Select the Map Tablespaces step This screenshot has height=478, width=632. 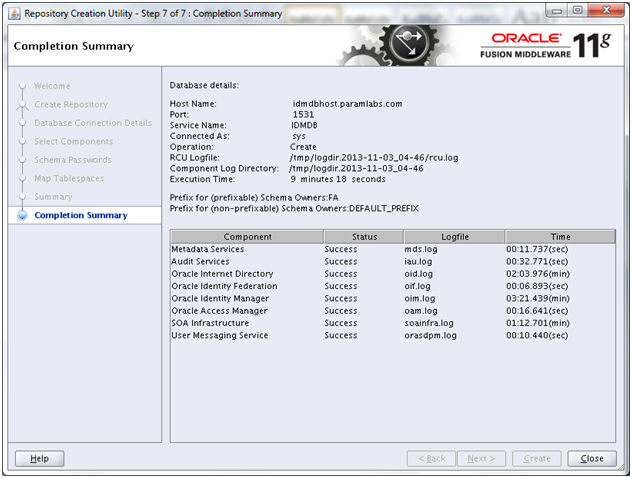69,179
